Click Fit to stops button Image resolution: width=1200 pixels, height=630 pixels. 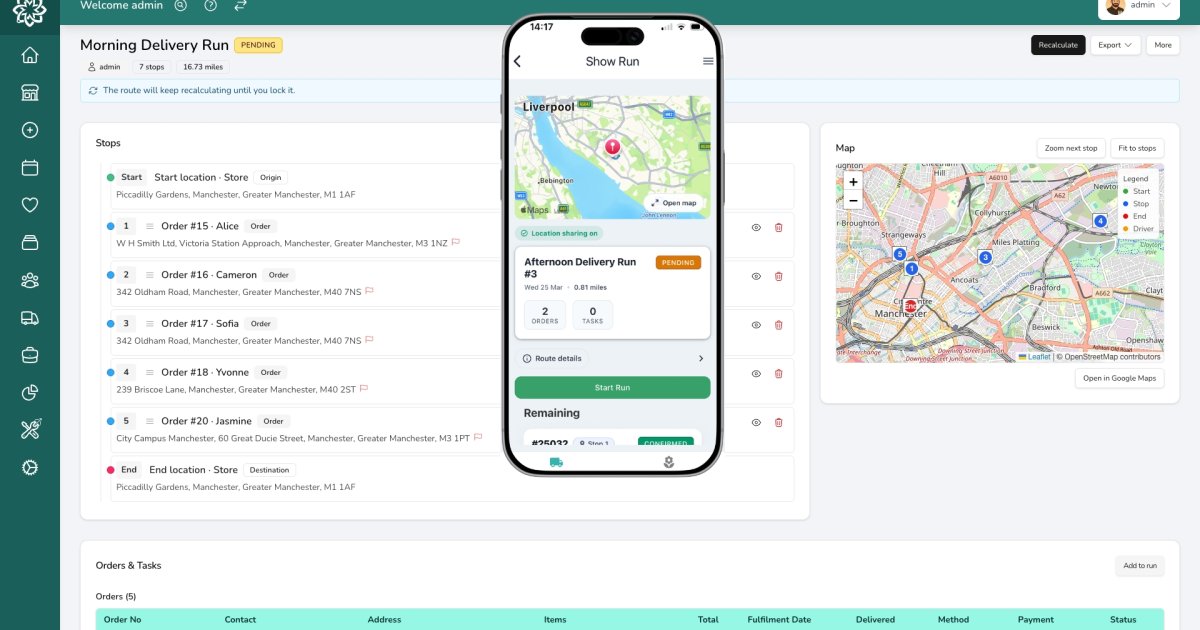[1137, 148]
